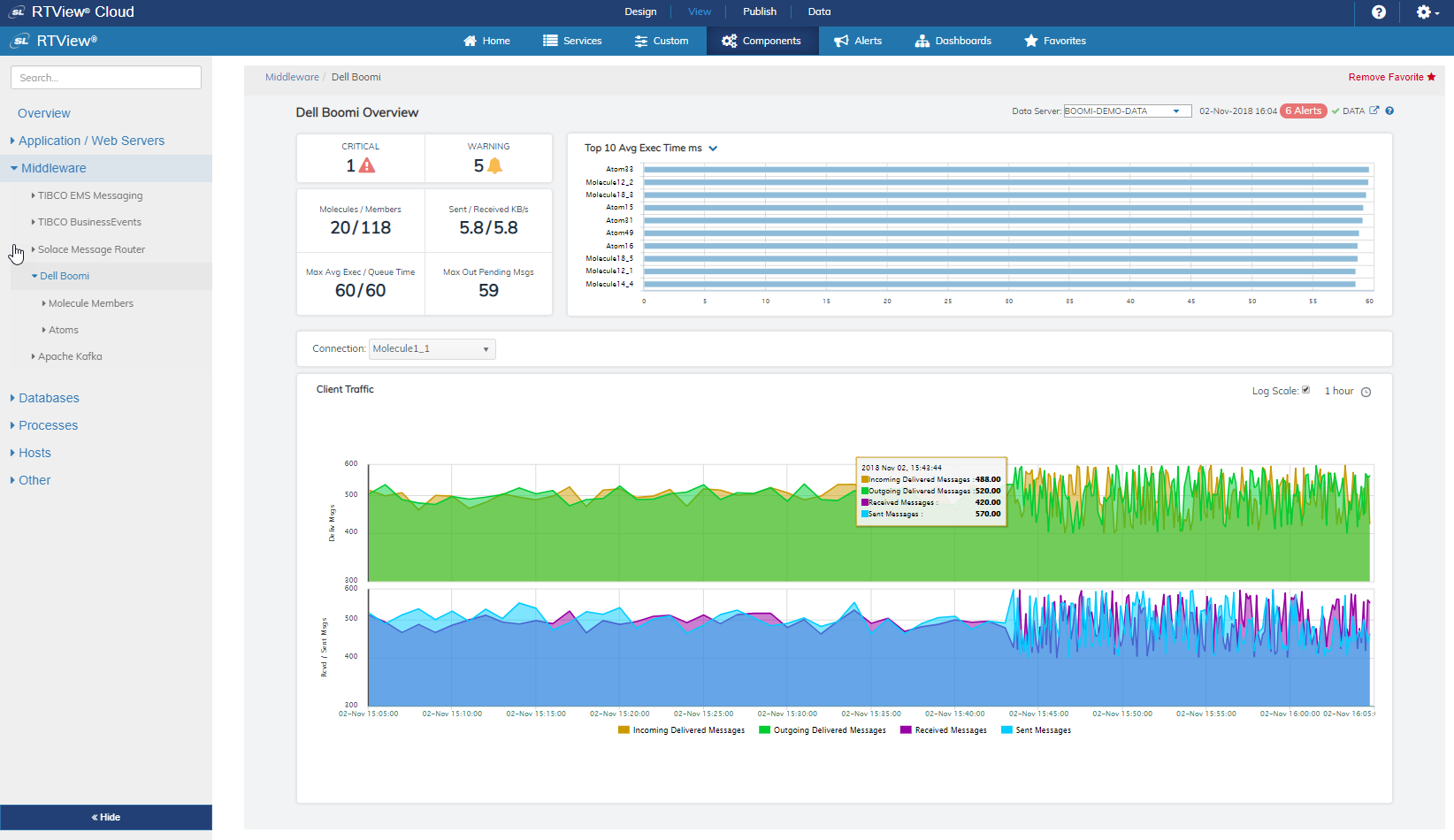Click the warning bell icon
This screenshot has height=840, width=1454.
[x=494, y=166]
